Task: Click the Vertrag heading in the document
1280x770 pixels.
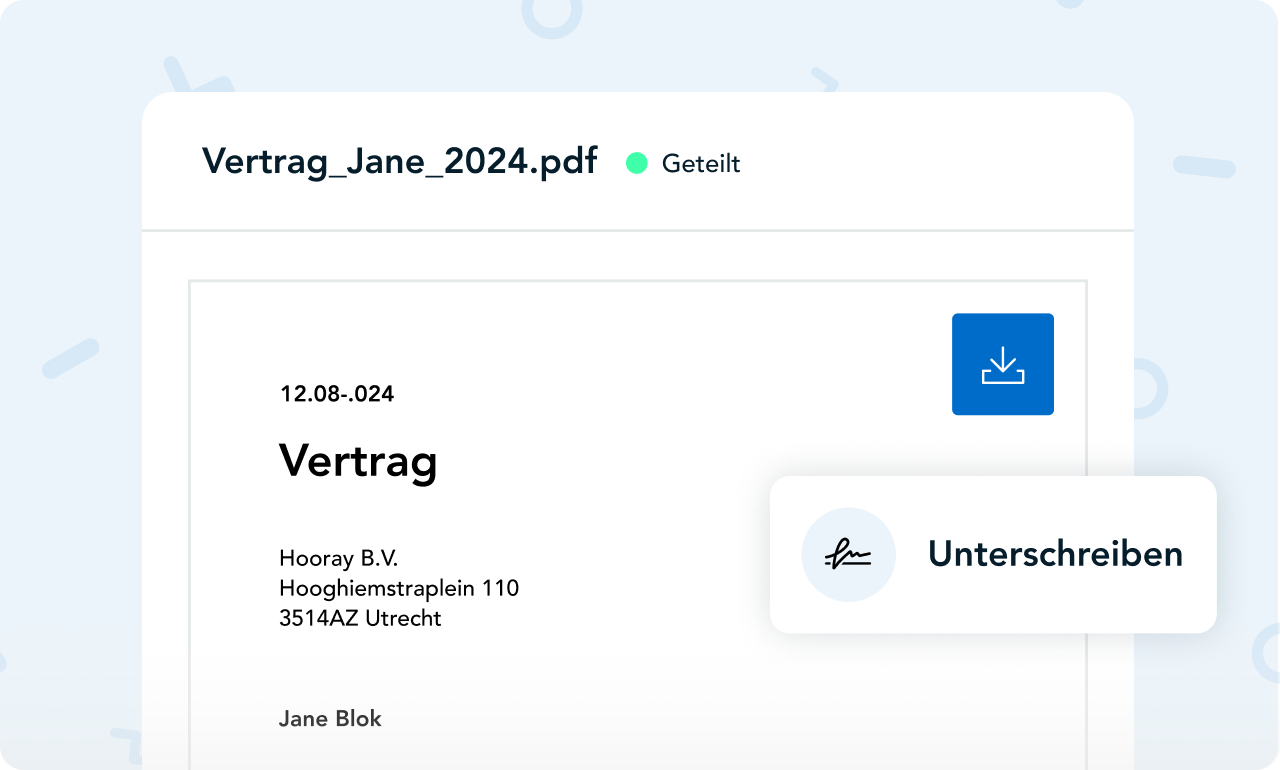Action: click(x=358, y=461)
